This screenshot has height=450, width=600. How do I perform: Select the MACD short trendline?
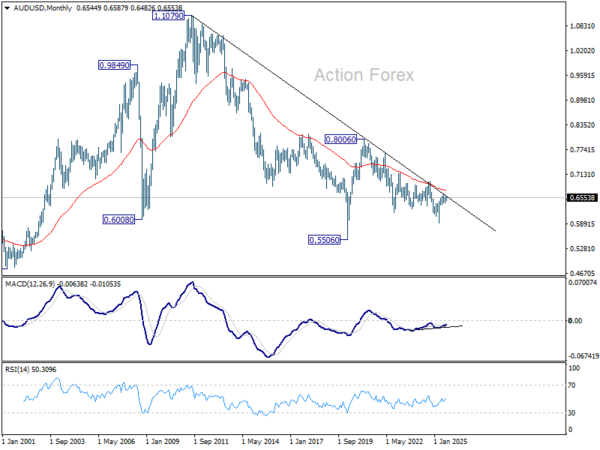439,328
